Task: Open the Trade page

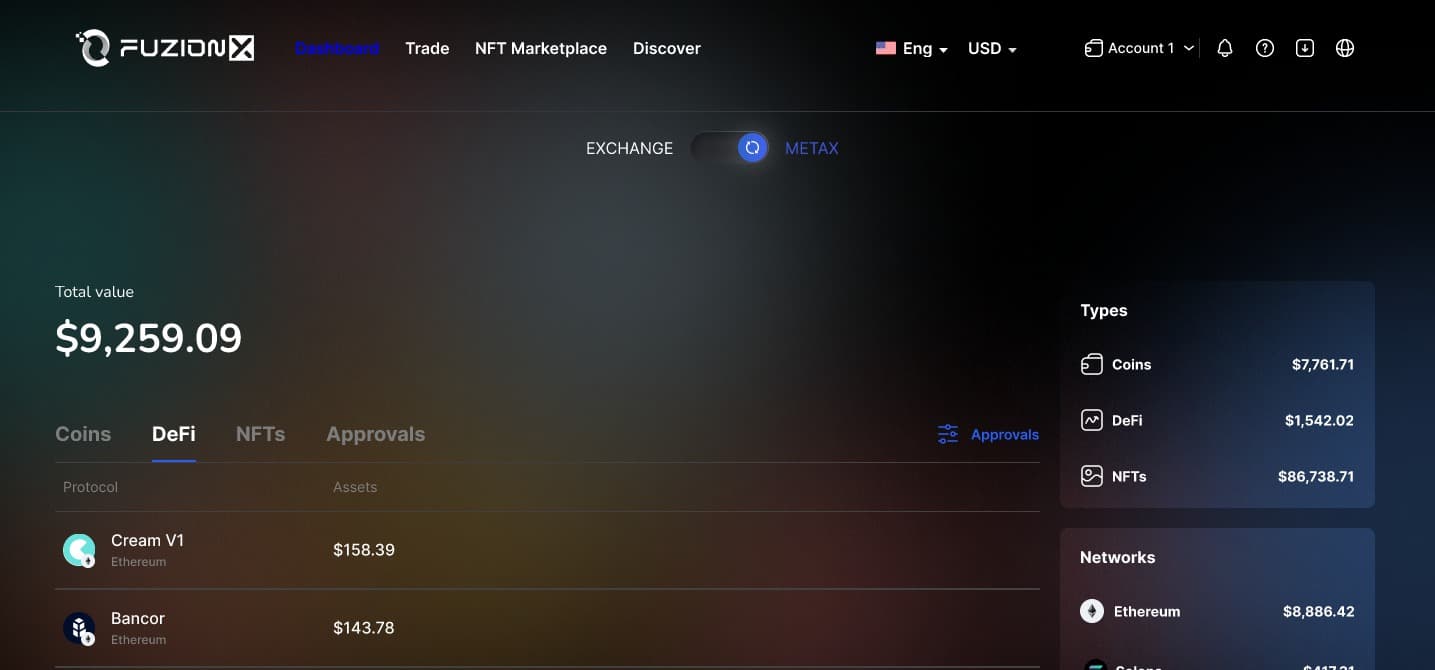Action: 427,48
